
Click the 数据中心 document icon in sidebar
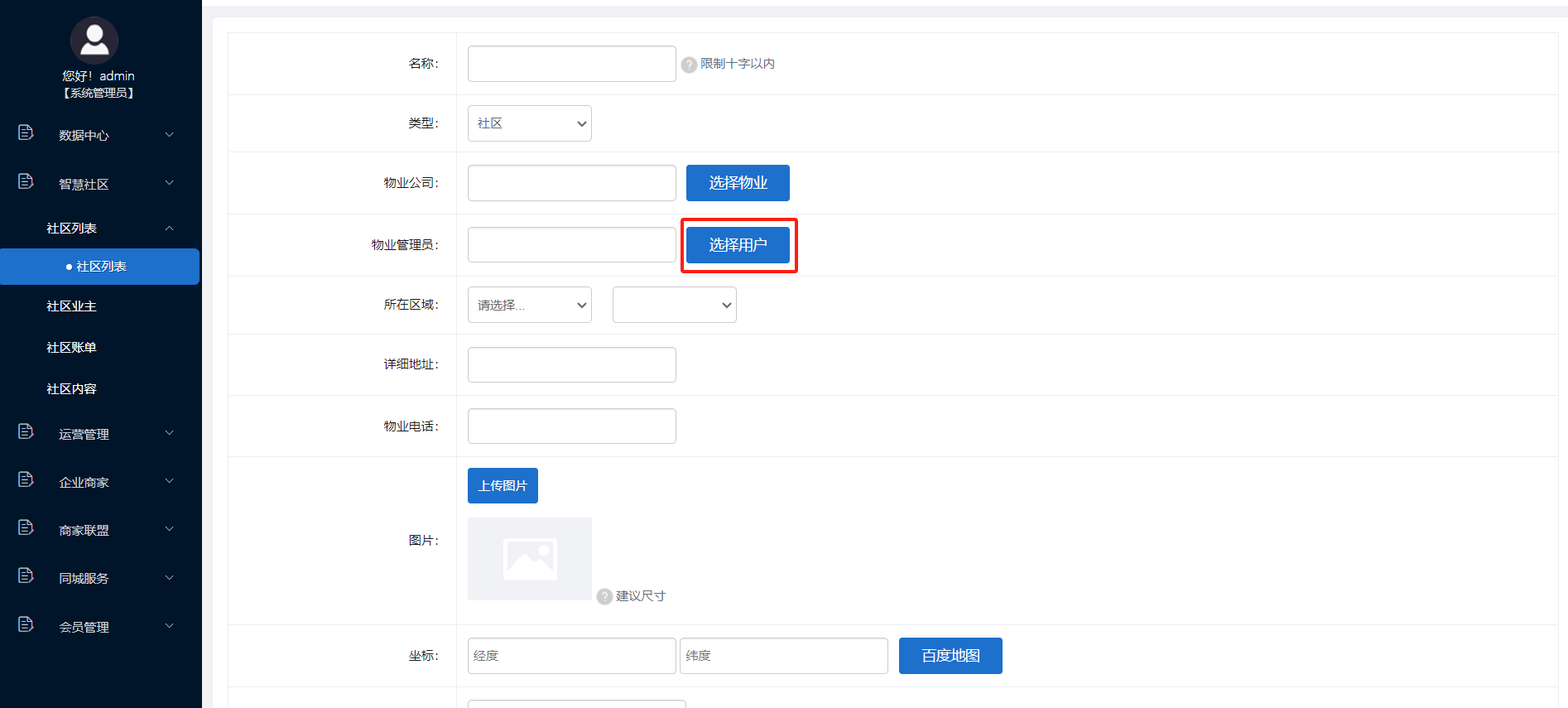pos(26,132)
